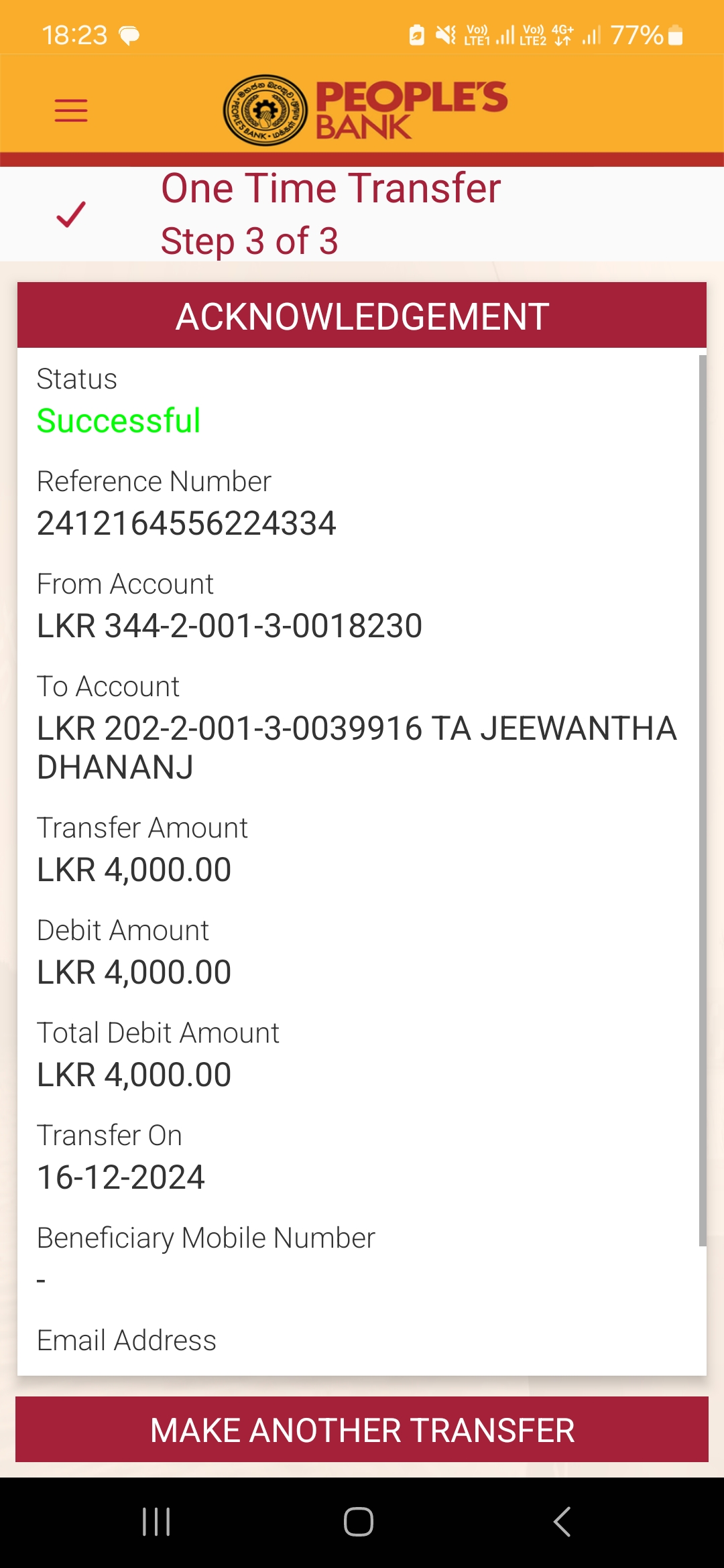Tap the To Account beneficiary details
This screenshot has width=724, height=1568.
click(357, 747)
